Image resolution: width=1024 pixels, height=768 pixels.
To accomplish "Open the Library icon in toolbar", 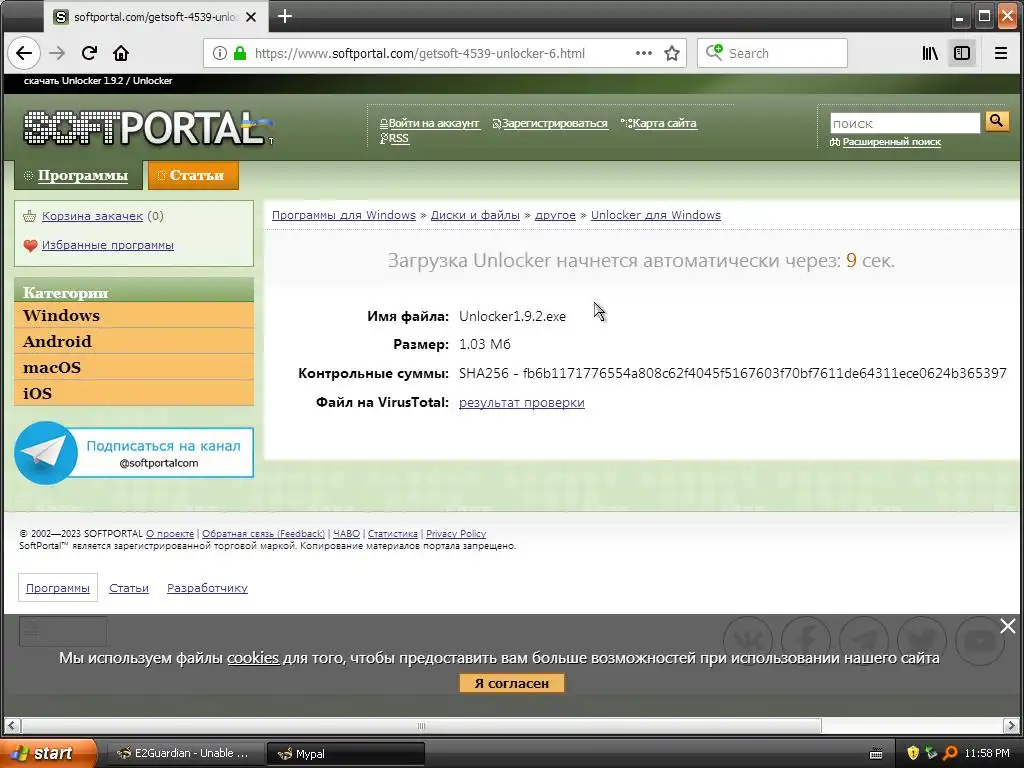I will 930,53.
